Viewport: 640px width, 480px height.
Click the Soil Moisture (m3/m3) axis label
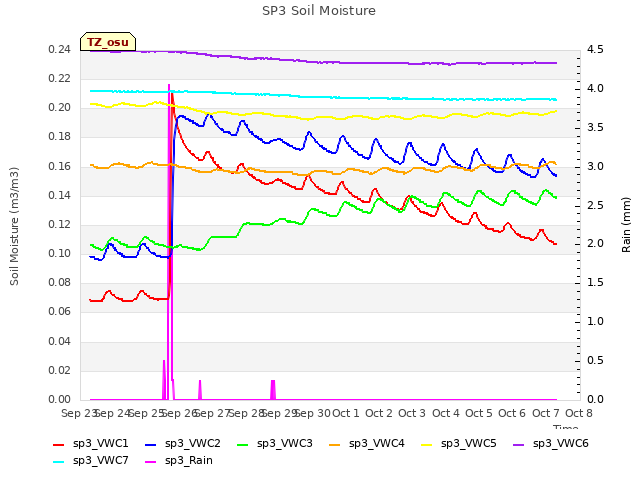click(x=14, y=226)
